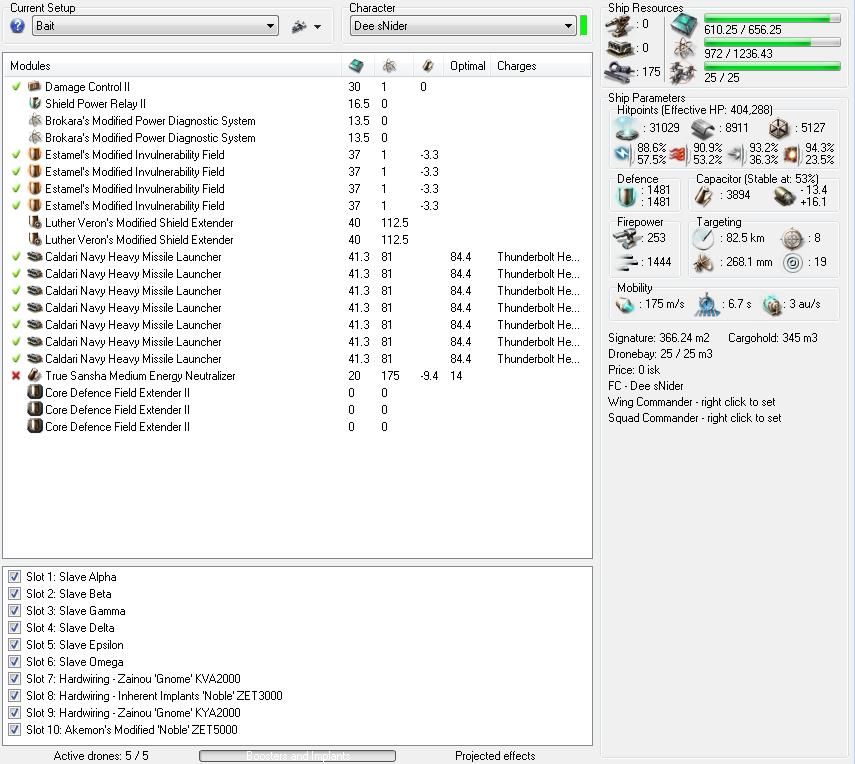Click the turret hardpoints icon in Ship Resources

[619, 24]
